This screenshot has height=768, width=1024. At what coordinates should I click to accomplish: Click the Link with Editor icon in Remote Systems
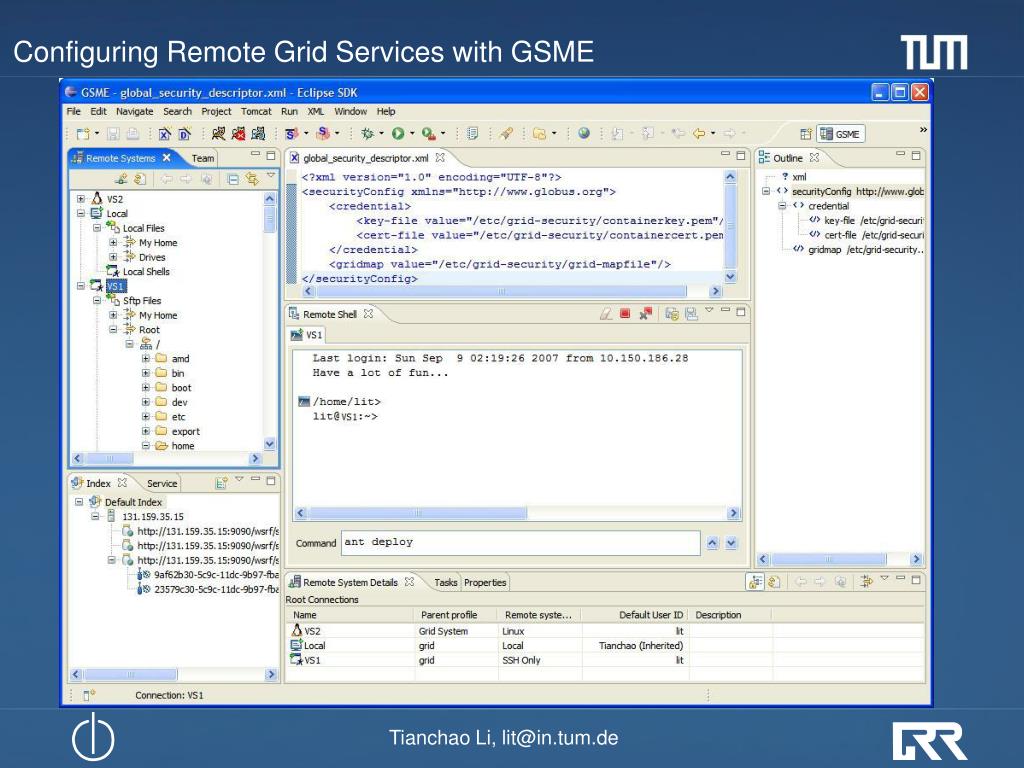[x=252, y=179]
